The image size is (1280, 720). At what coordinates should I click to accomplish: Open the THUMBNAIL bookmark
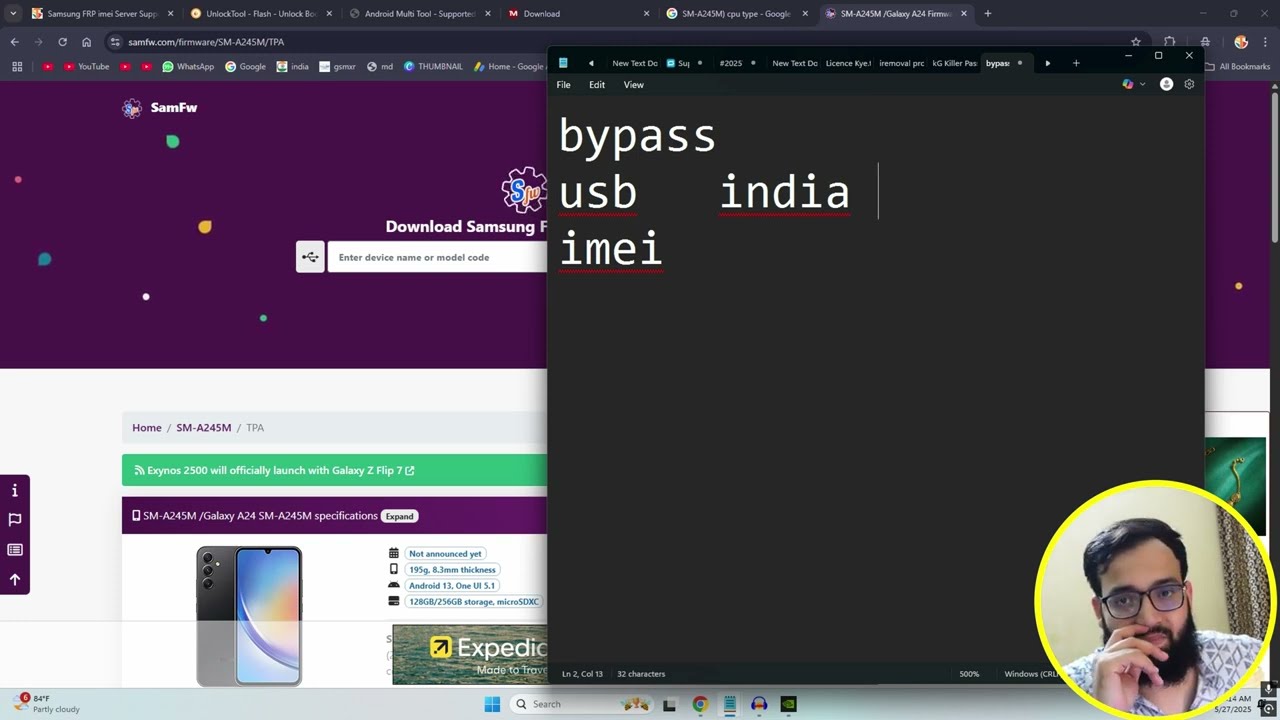433,67
